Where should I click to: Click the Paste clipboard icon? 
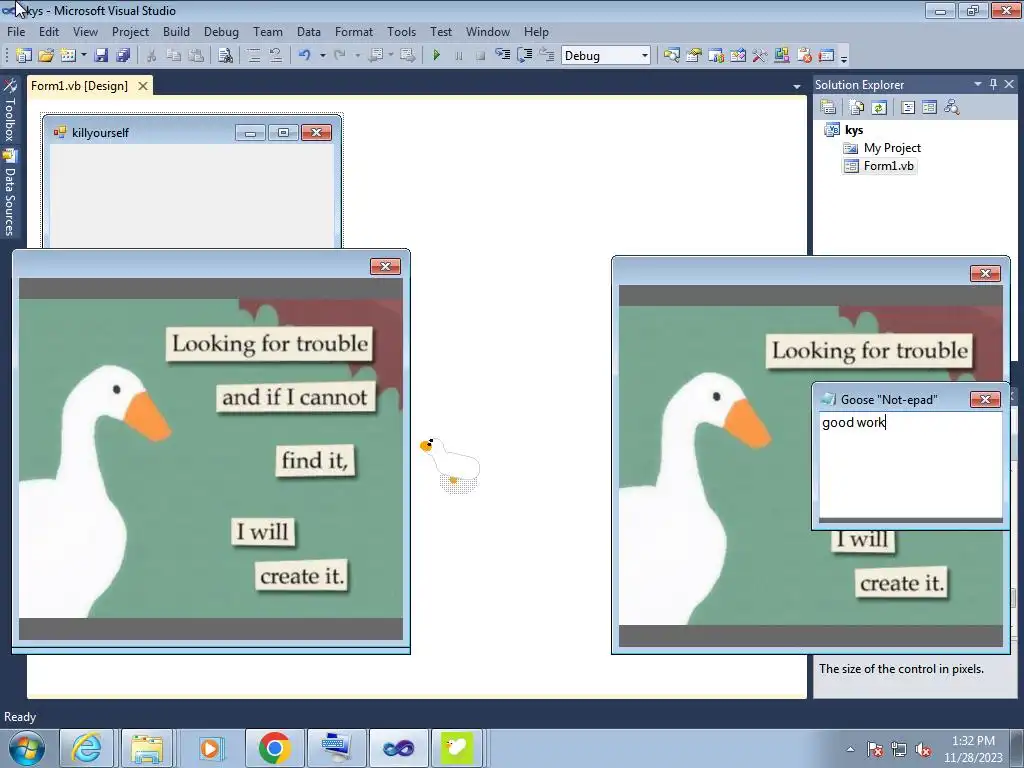point(195,56)
